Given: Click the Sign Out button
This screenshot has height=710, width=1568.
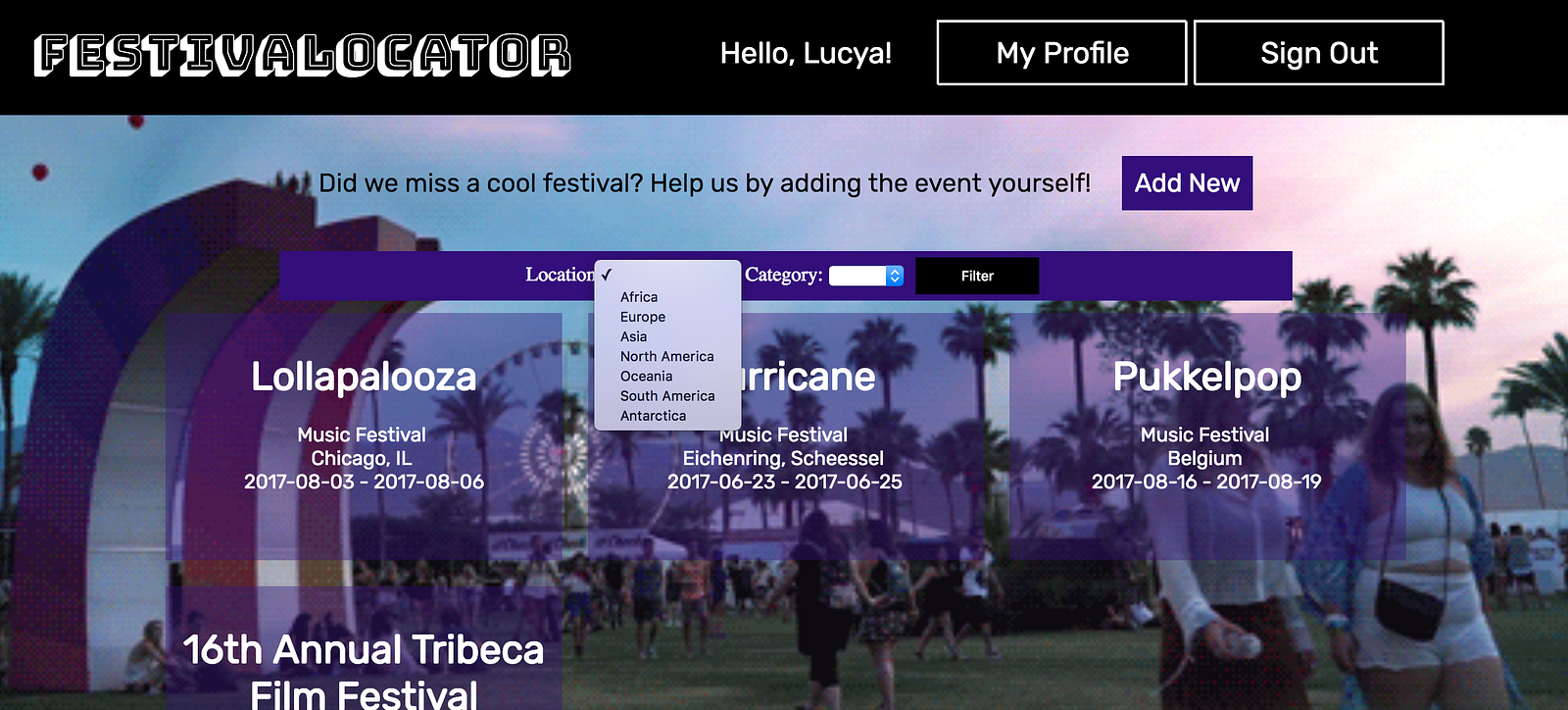Looking at the screenshot, I should click(1319, 53).
